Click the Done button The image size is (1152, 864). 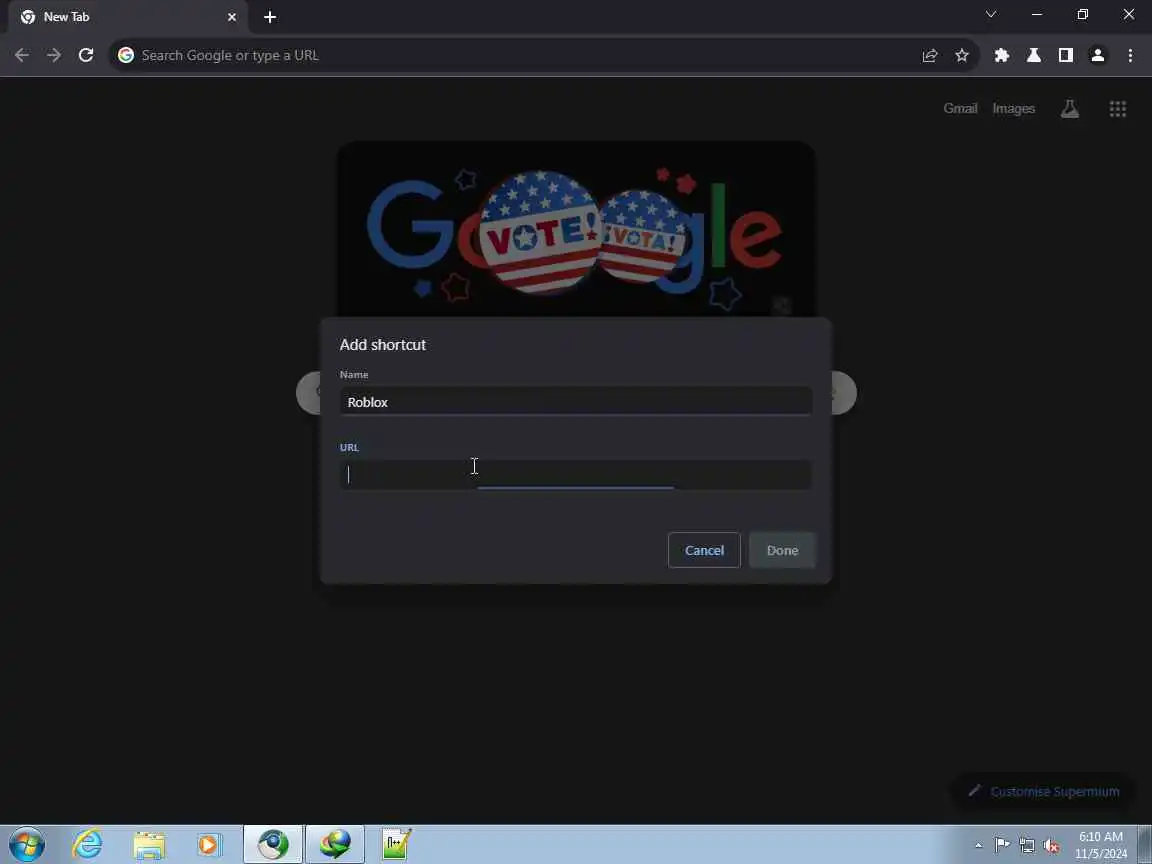coord(782,550)
